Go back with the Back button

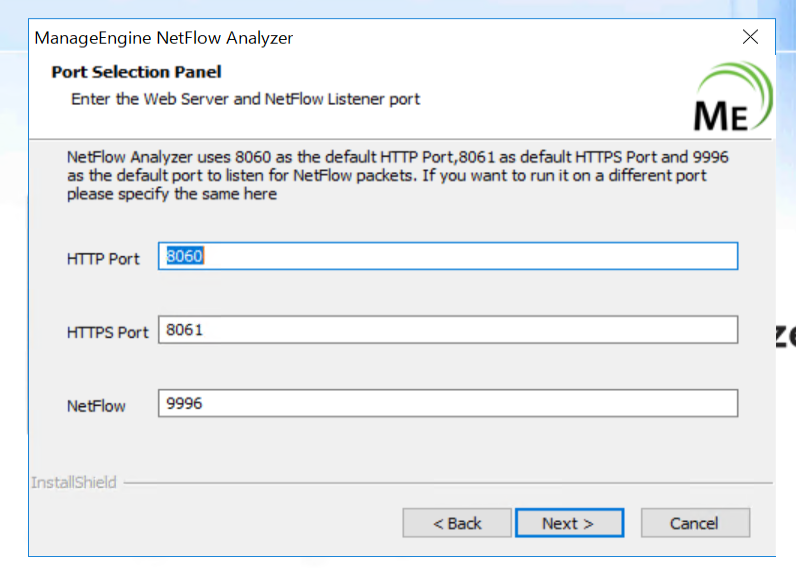(x=457, y=523)
